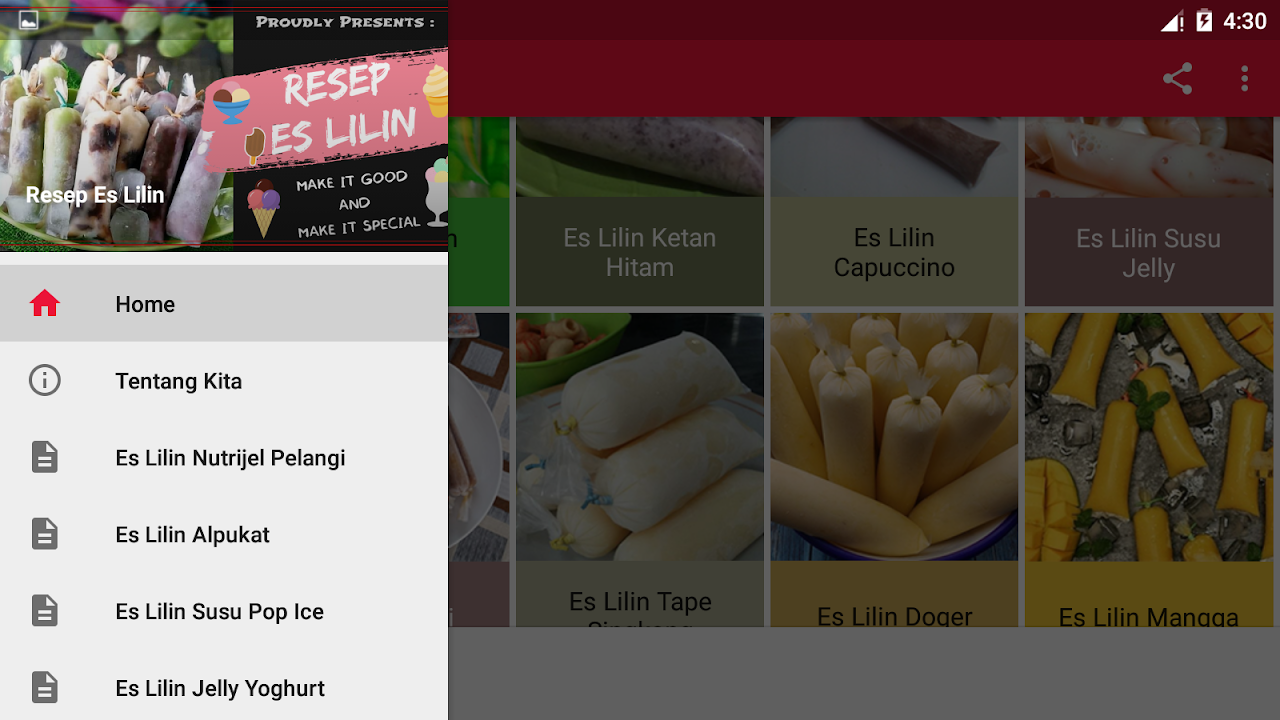Select the Es Lilin Mangga photo tile
This screenshot has width=1280, height=720.
1148,470
